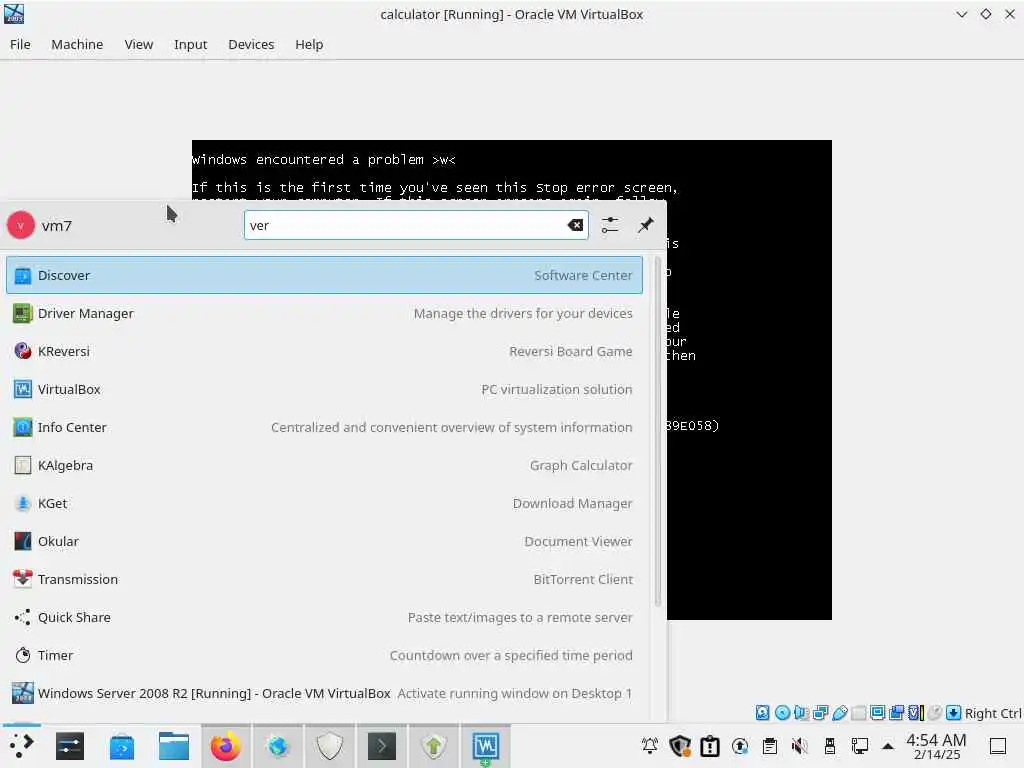Select the Quick Share result

coord(324,617)
